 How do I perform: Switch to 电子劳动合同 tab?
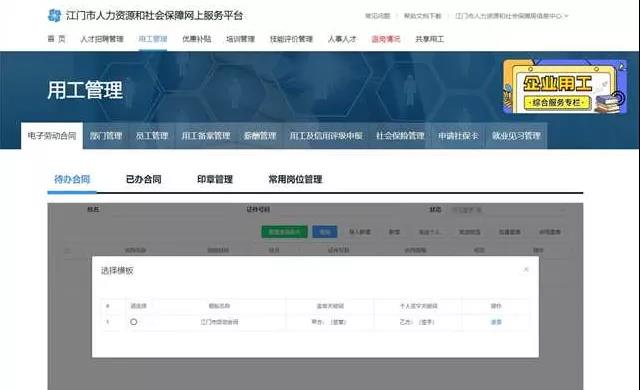coord(52,135)
